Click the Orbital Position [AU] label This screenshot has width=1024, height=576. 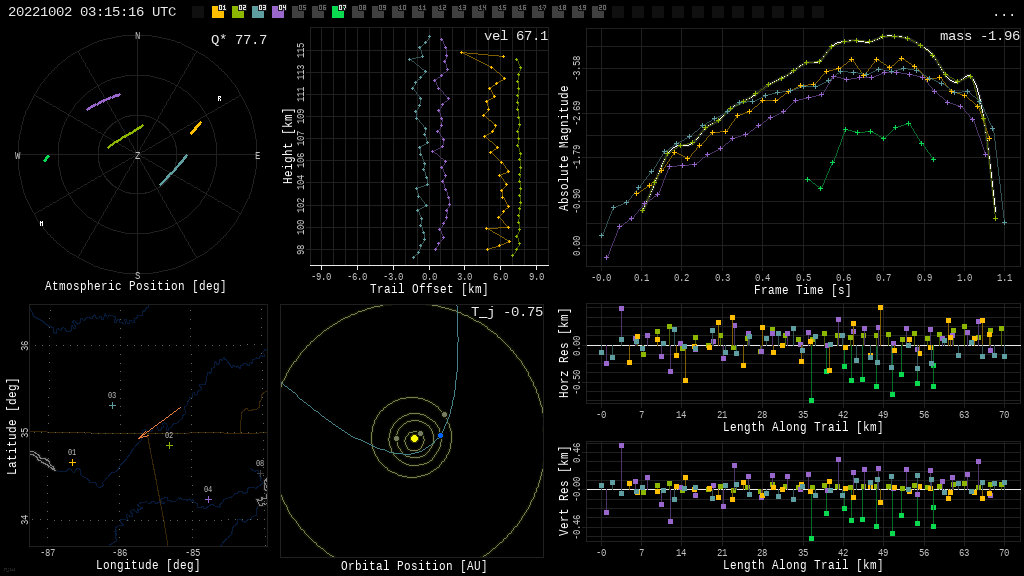point(414,566)
